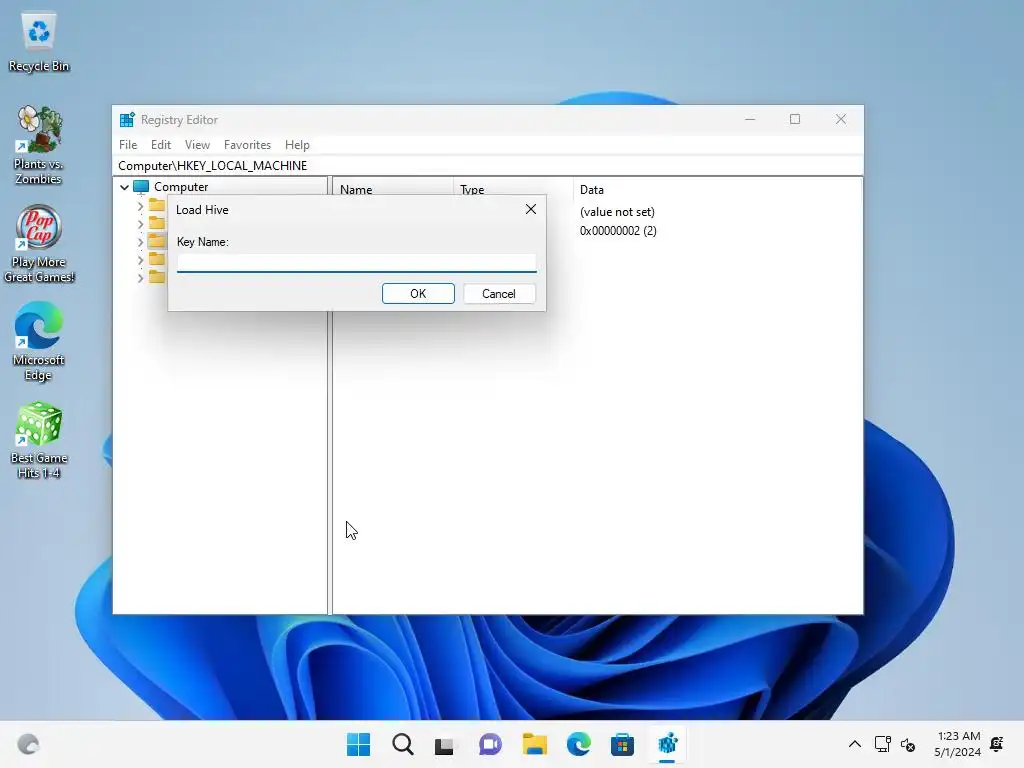The width and height of the screenshot is (1024, 768).
Task: Open Microsoft Store from taskbar
Action: click(622, 744)
